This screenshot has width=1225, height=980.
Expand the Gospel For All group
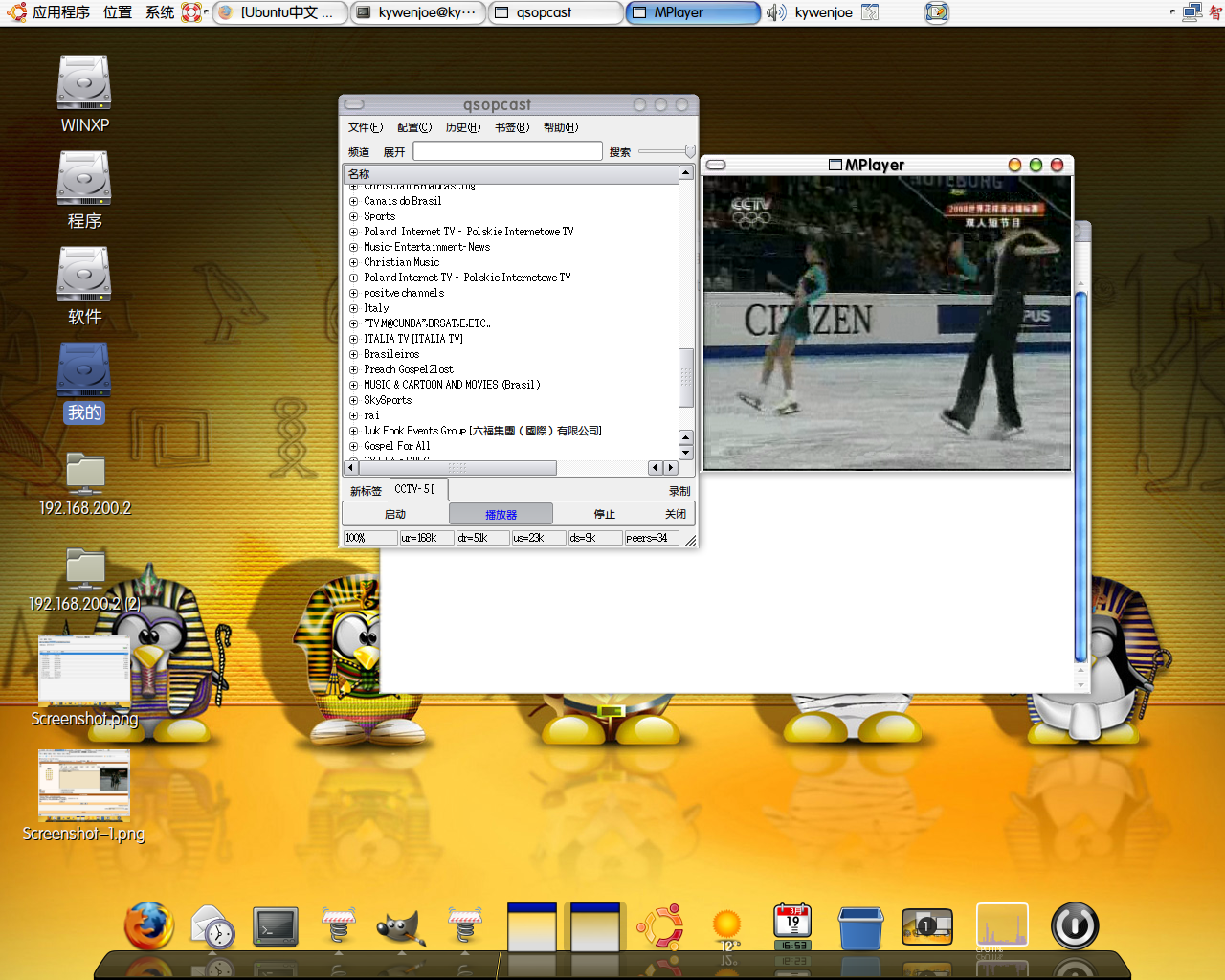click(x=353, y=446)
